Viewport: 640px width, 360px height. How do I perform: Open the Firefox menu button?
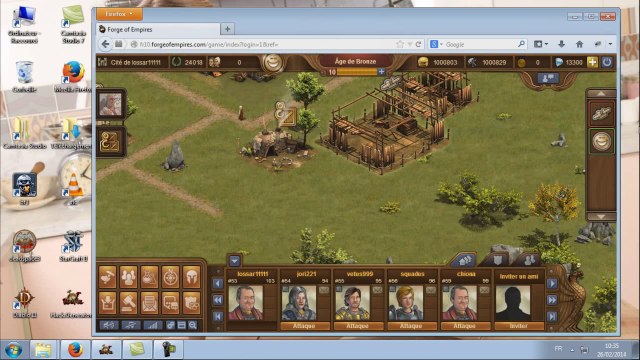119,14
